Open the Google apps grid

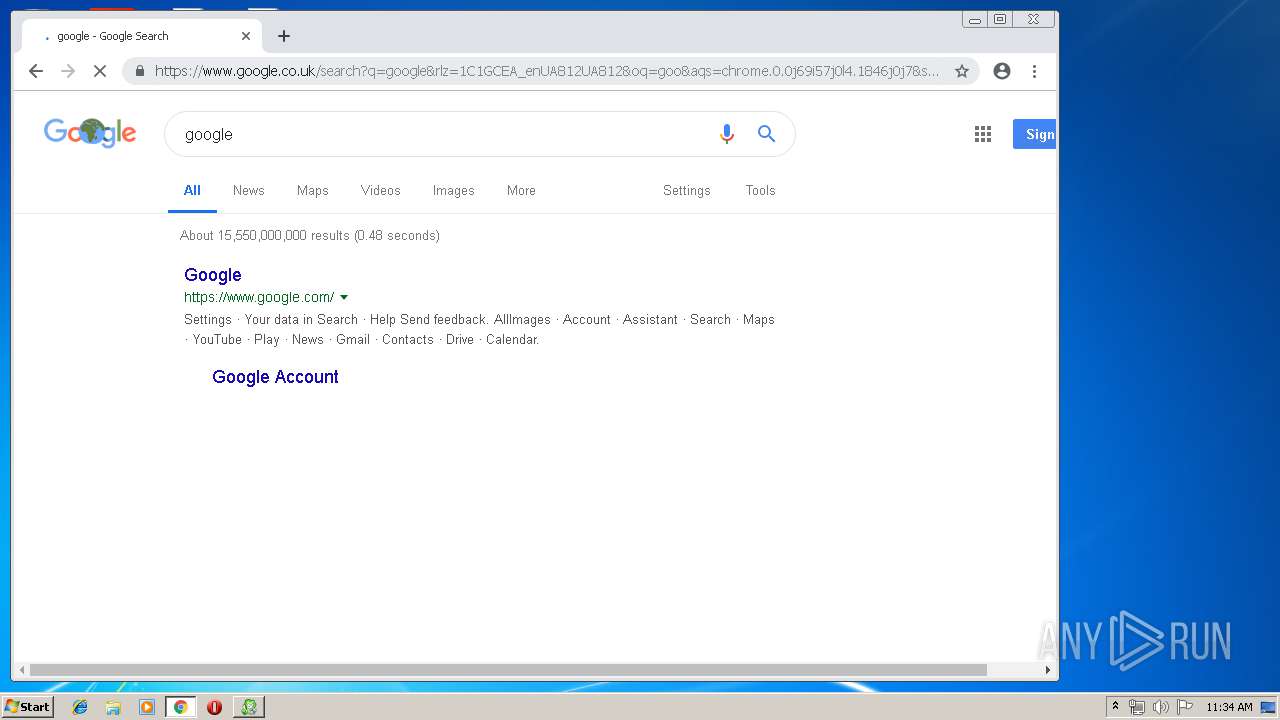click(x=983, y=134)
